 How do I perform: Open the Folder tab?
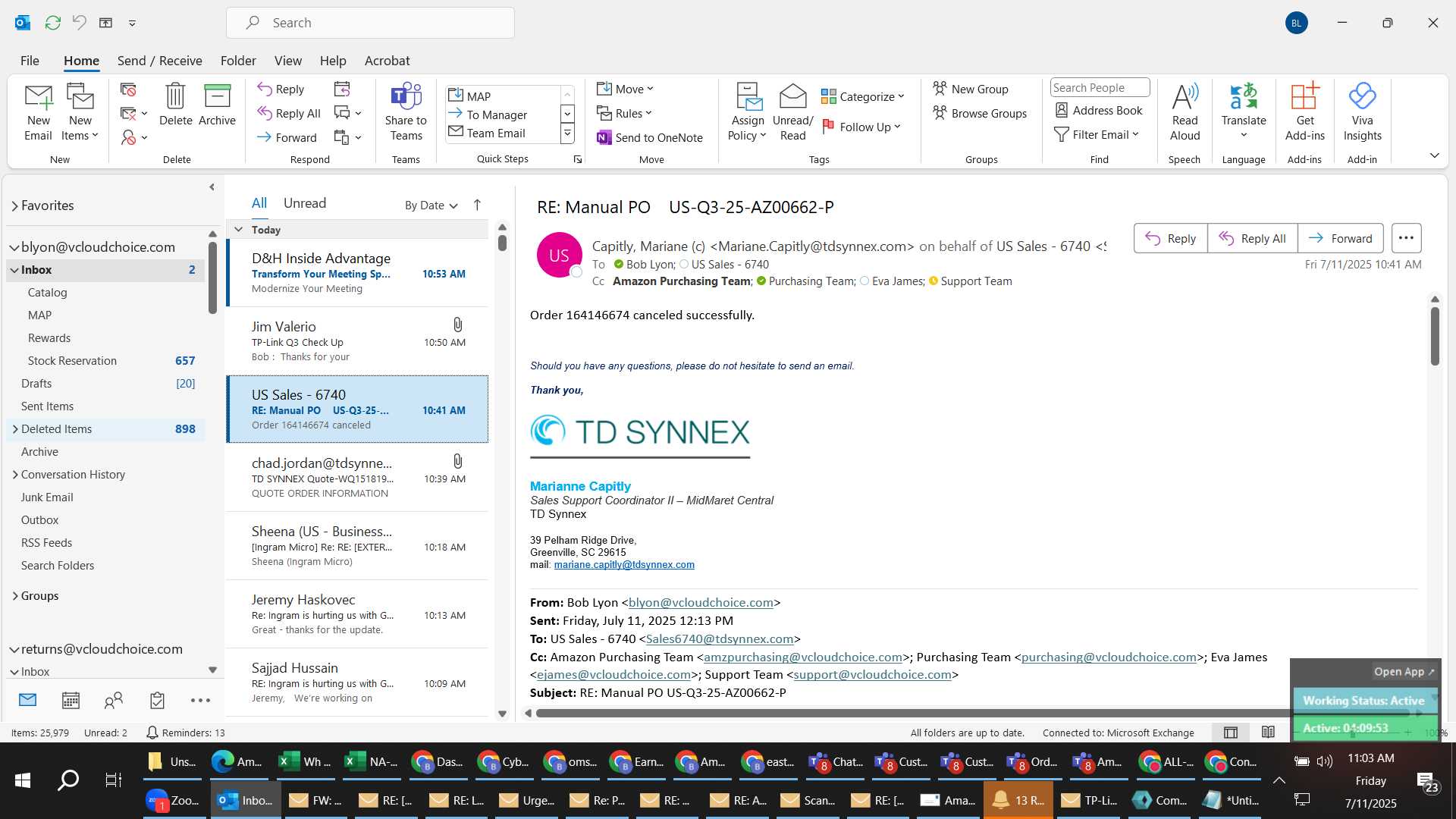238,61
